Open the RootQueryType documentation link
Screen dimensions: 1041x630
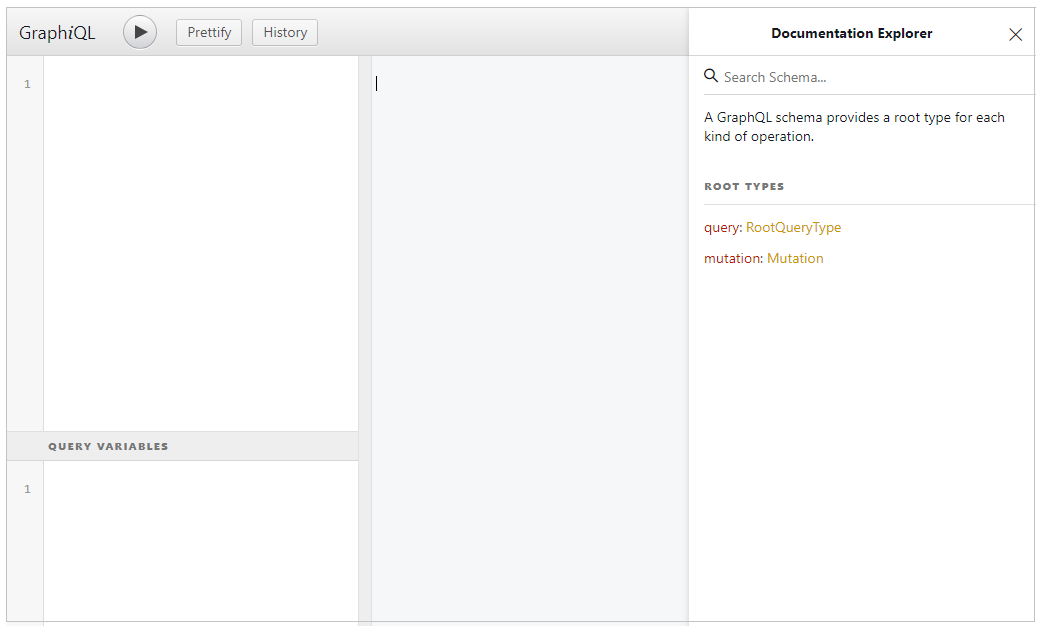tap(793, 227)
